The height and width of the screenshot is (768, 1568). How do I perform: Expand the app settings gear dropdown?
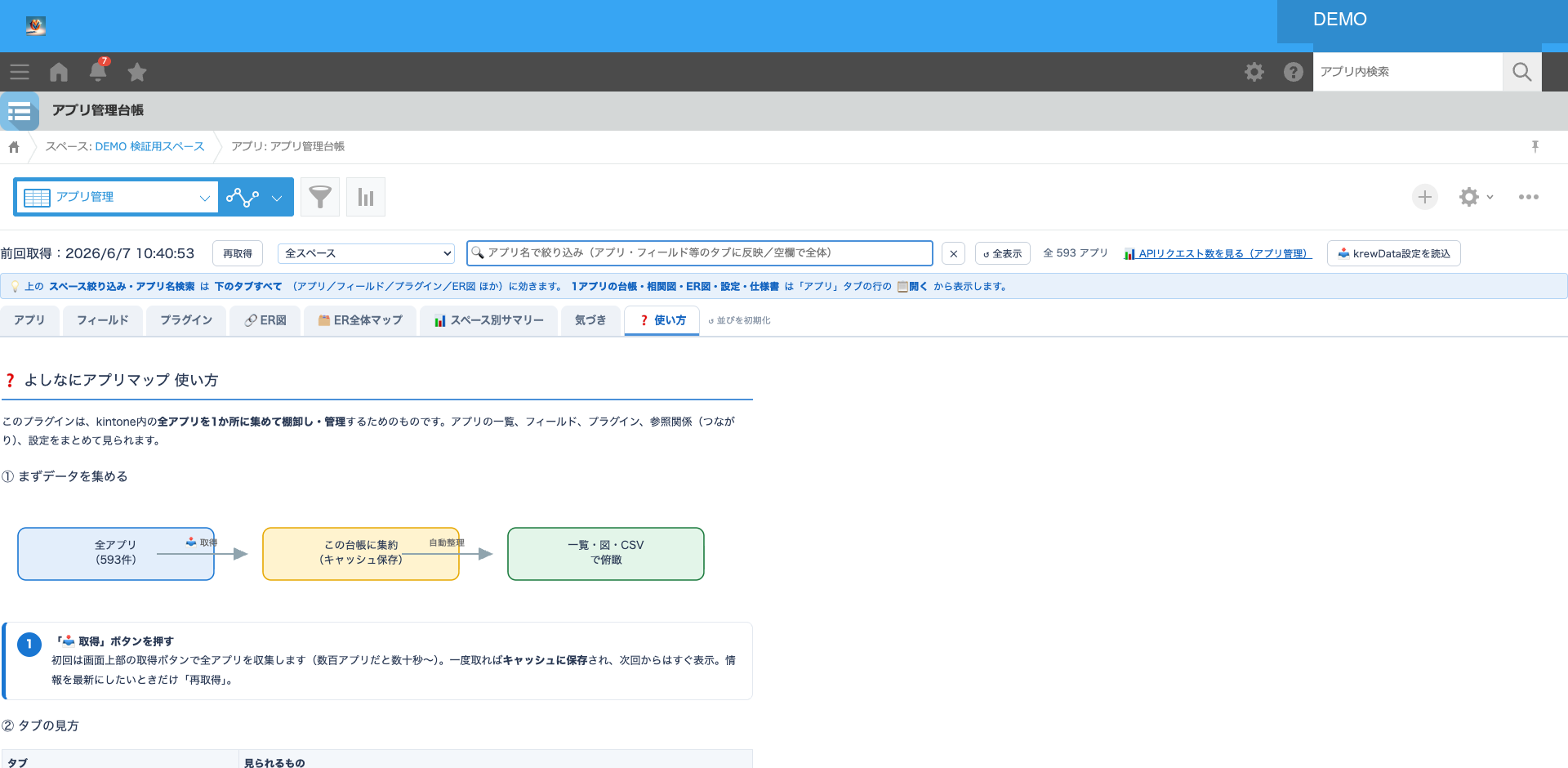(1477, 197)
